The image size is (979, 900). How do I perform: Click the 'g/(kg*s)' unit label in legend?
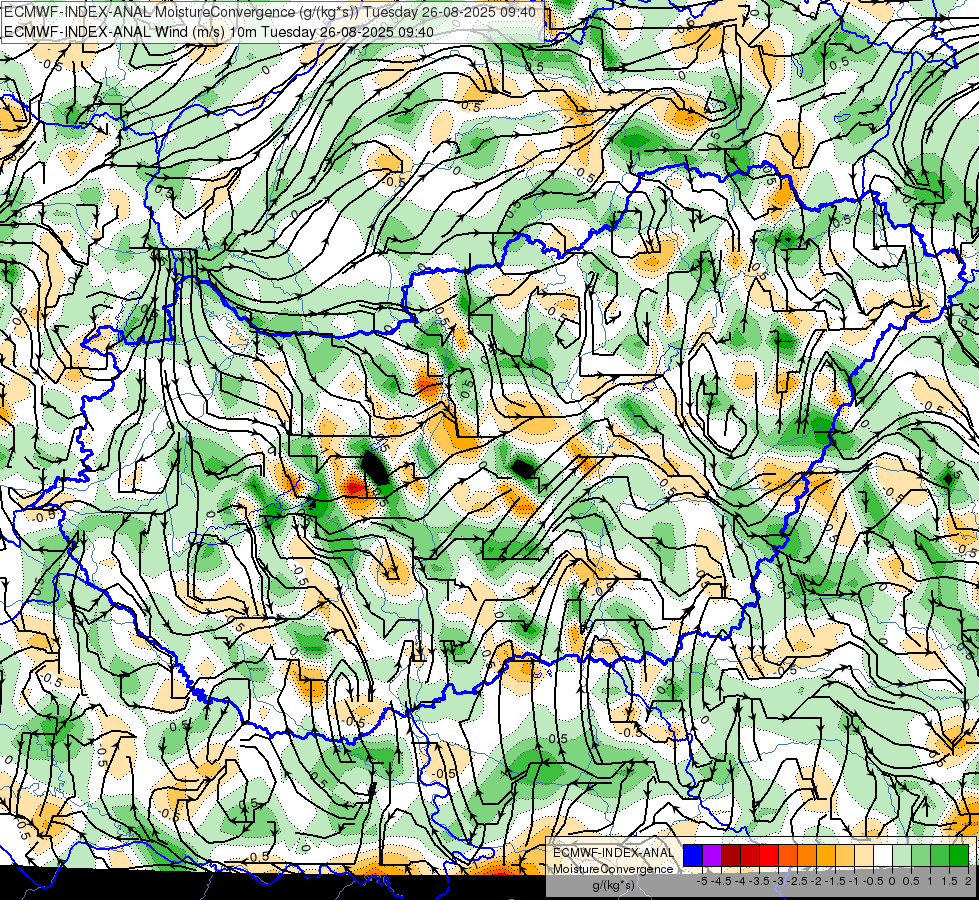click(614, 886)
